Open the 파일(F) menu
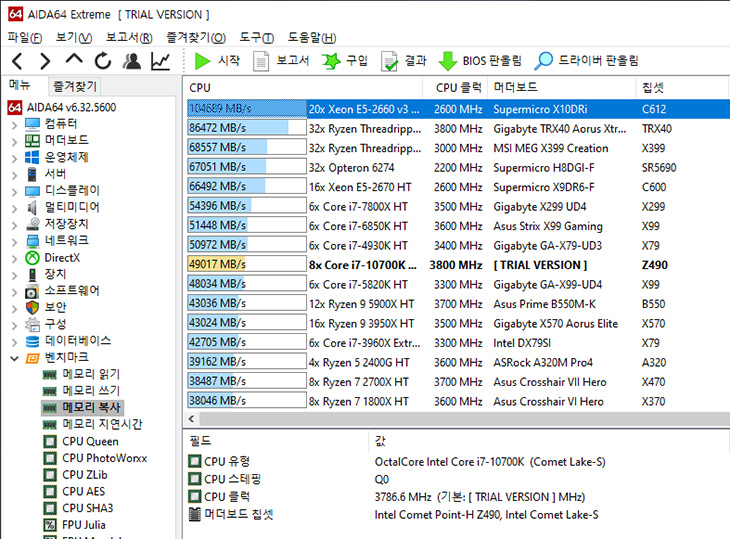This screenshot has height=539, width=730. click(x=25, y=38)
